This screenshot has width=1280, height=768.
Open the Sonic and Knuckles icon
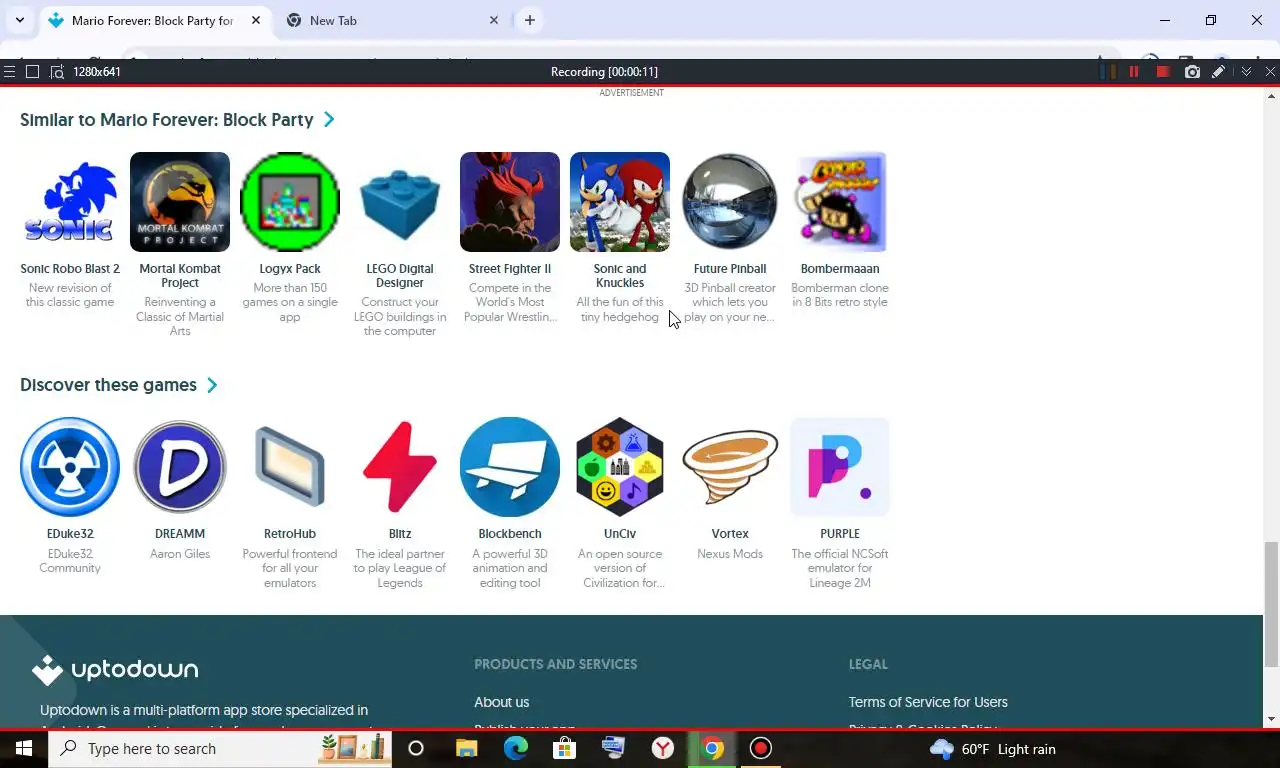tap(620, 202)
